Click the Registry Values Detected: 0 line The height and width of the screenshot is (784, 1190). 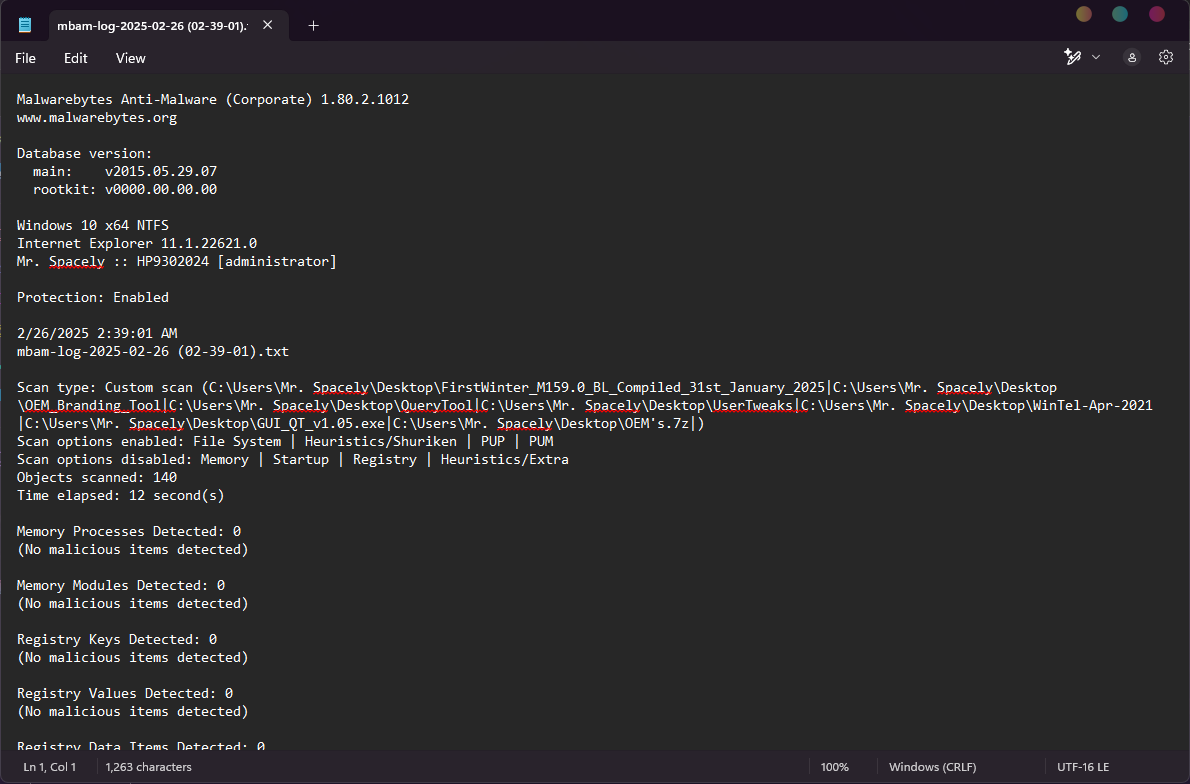[124, 694]
